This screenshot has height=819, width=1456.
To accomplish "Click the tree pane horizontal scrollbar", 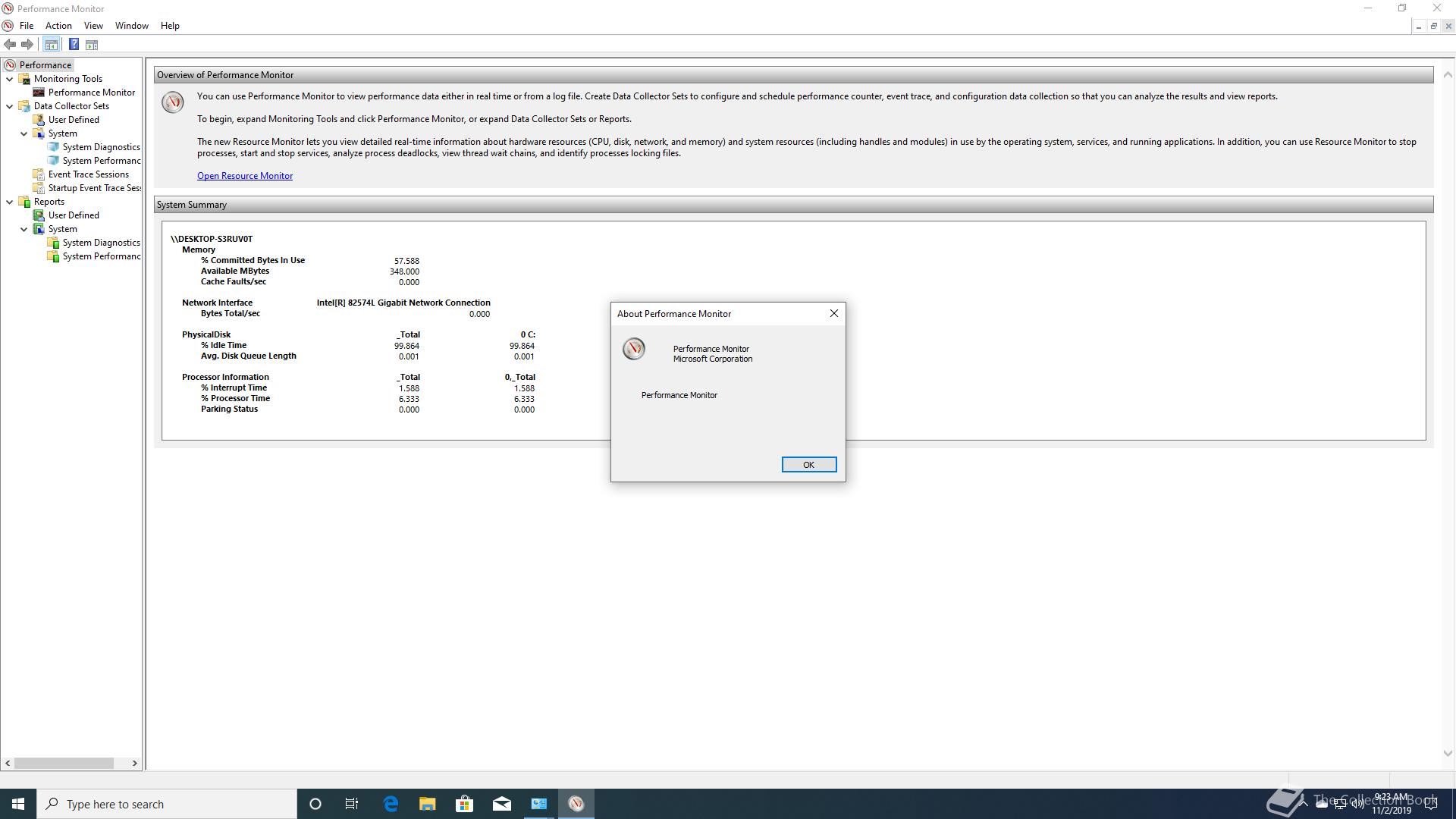I will tap(64, 763).
